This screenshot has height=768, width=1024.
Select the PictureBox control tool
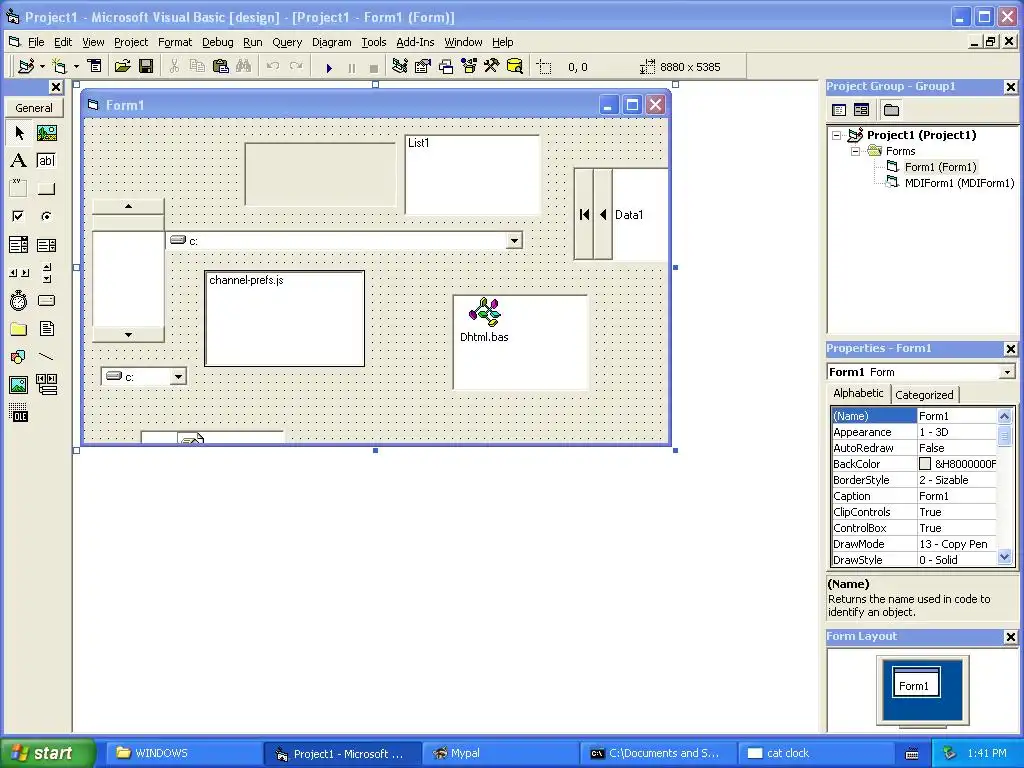[46, 133]
